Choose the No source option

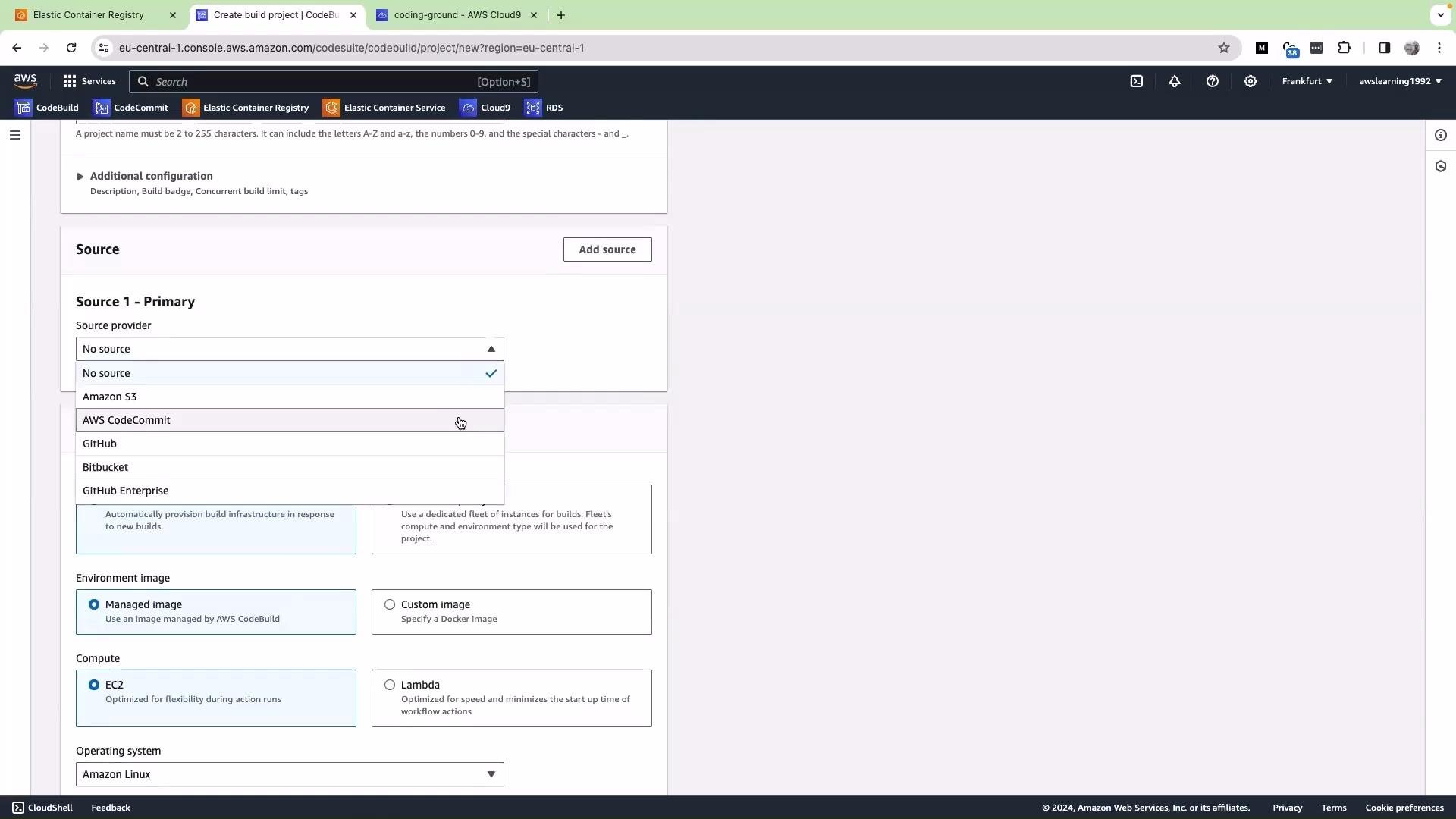click(290, 373)
